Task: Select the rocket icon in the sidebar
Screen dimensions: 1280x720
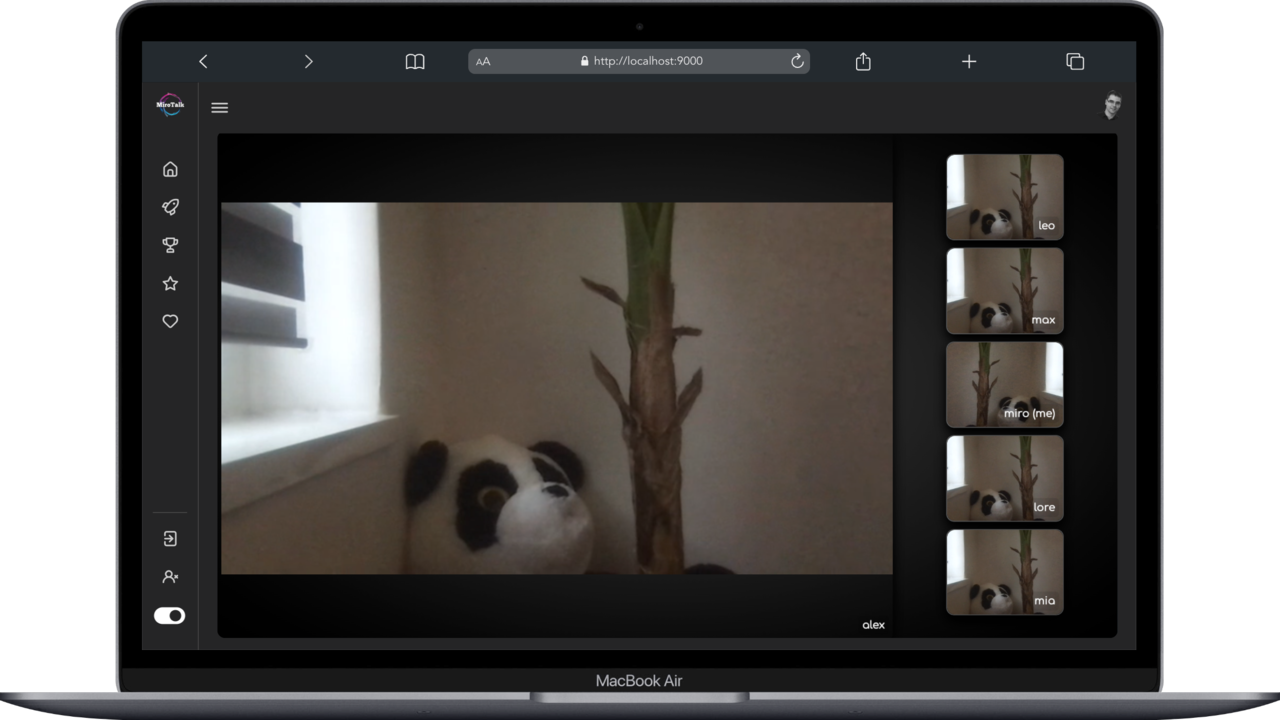Action: coord(170,207)
